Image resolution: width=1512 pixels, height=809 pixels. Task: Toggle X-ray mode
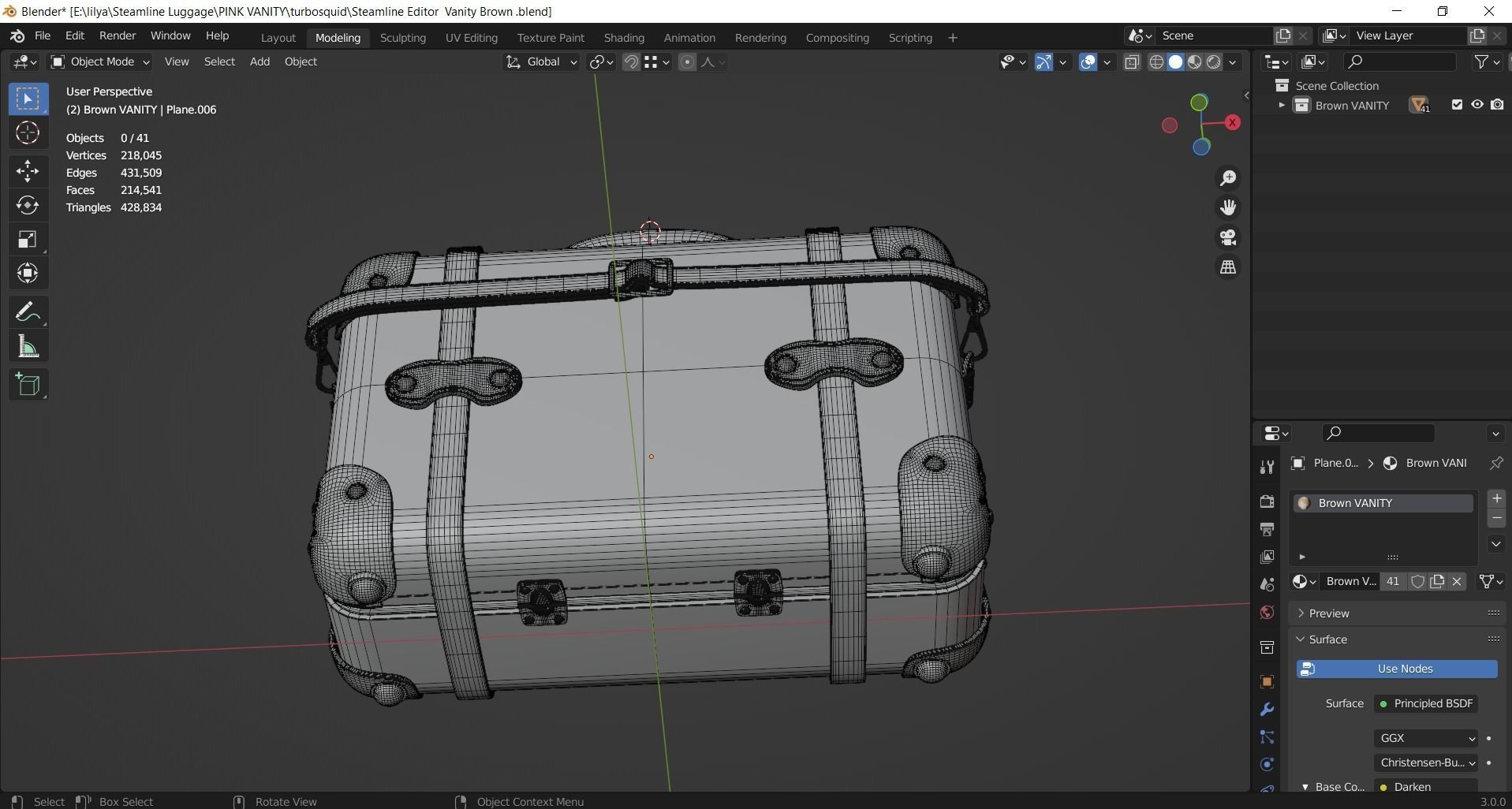tap(1132, 62)
